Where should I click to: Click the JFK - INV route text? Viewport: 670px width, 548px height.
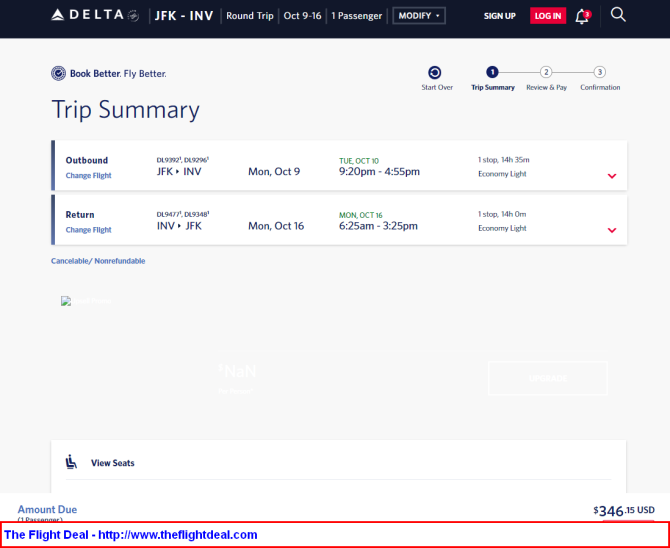[184, 16]
